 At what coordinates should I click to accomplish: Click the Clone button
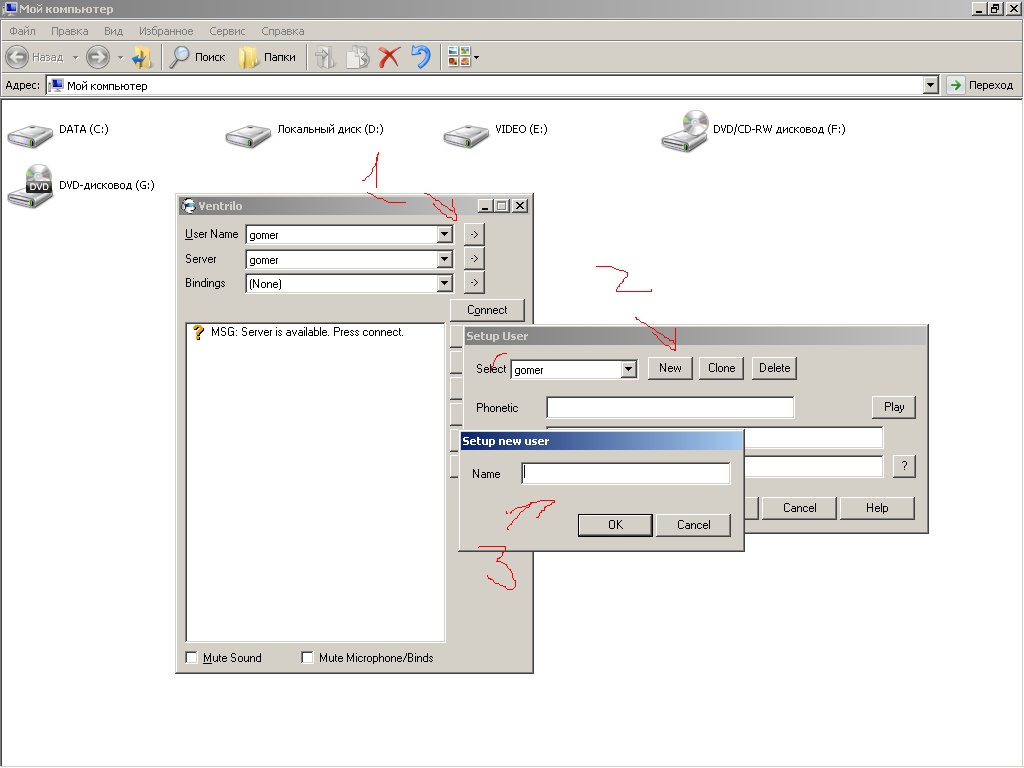click(722, 368)
